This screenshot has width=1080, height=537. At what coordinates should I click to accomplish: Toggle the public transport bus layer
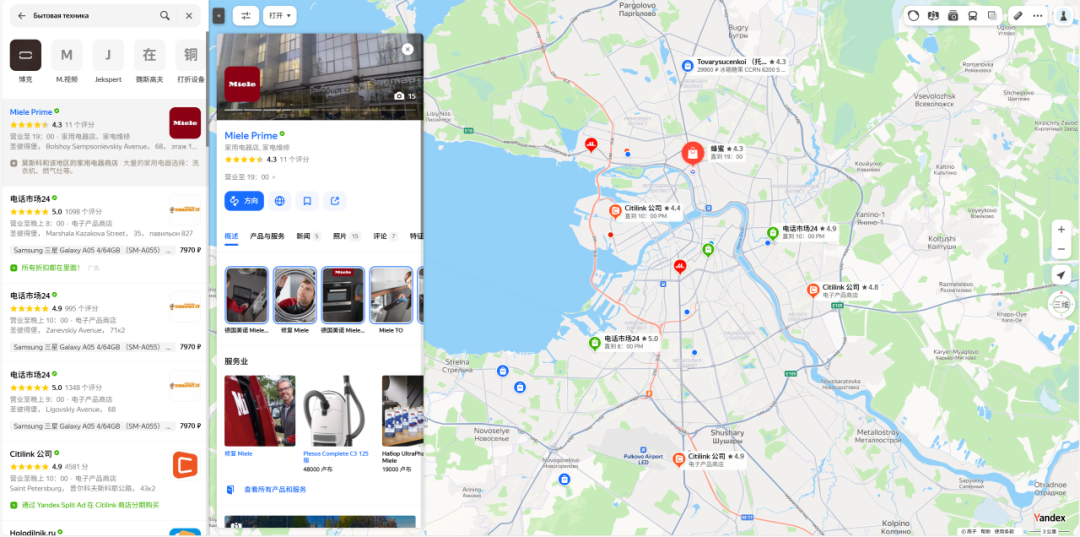tap(973, 15)
